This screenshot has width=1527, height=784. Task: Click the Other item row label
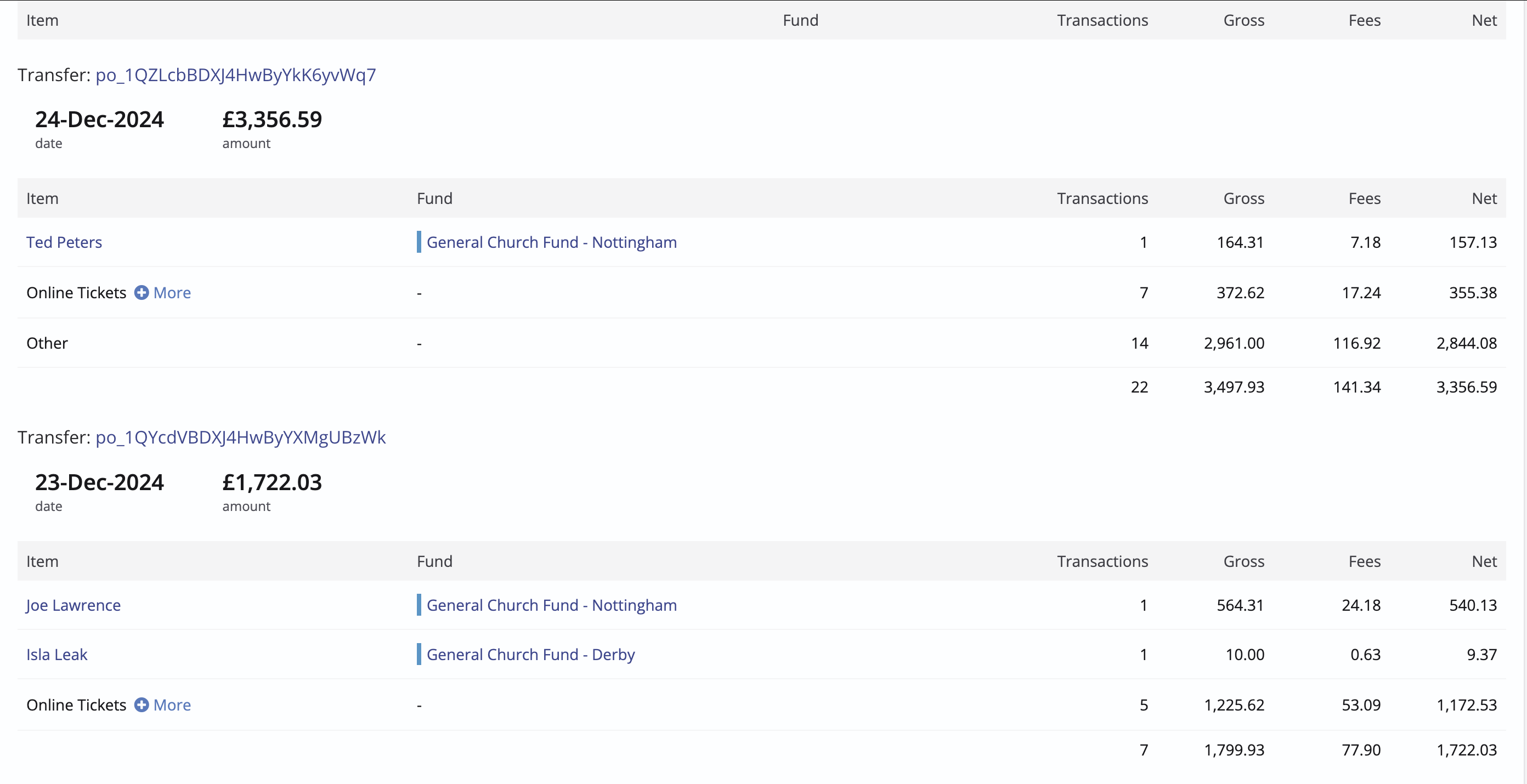47,343
